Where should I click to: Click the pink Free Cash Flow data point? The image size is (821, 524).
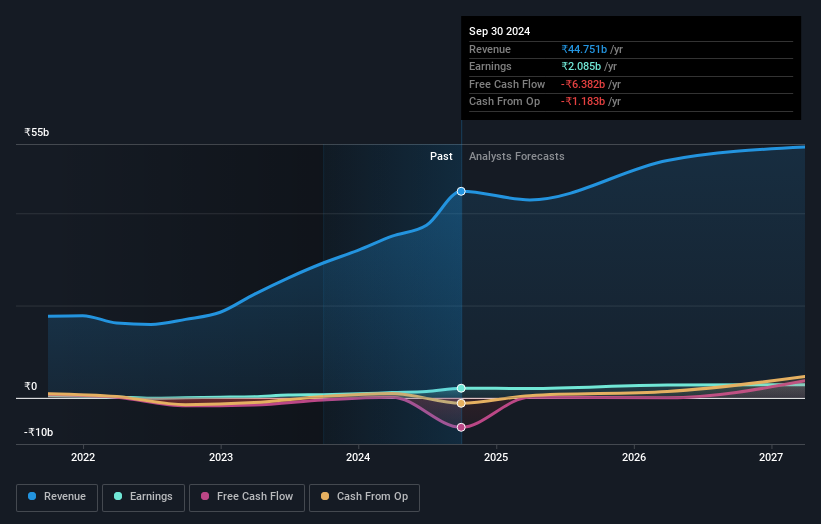point(461,427)
